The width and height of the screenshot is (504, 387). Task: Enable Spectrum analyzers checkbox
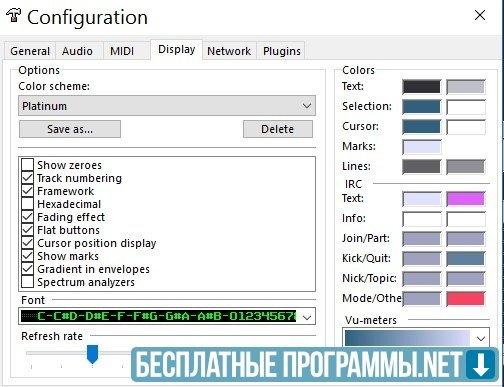click(x=27, y=282)
